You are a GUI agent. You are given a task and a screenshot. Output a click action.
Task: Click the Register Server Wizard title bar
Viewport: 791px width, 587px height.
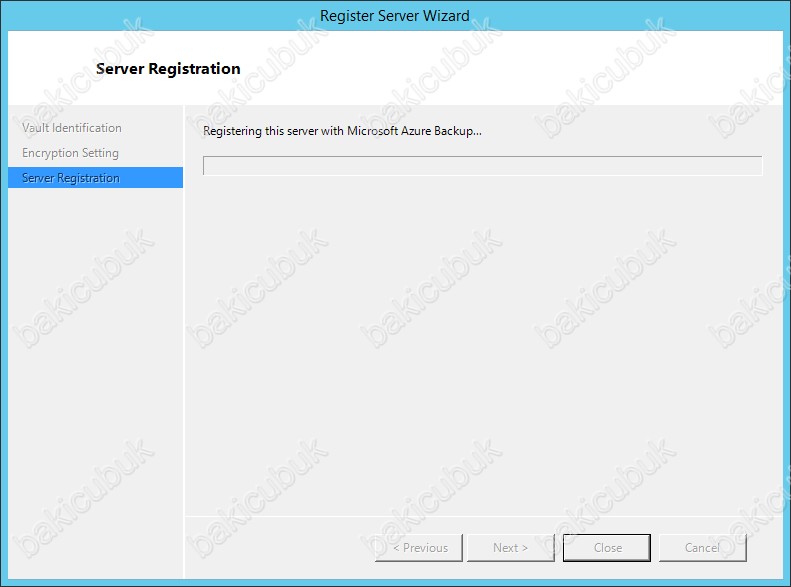pos(395,16)
